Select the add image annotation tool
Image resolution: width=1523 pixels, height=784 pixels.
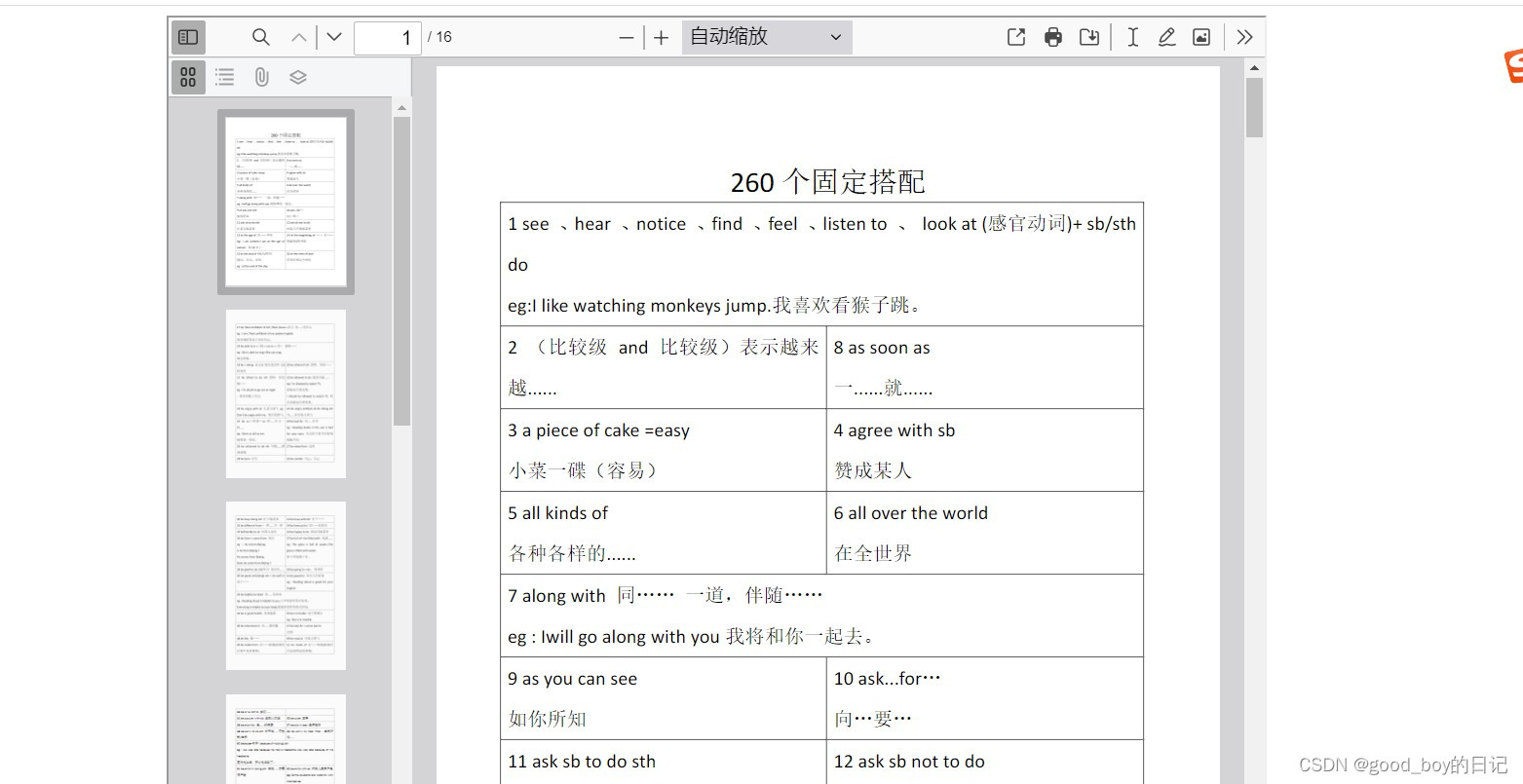pyautogui.click(x=1200, y=36)
